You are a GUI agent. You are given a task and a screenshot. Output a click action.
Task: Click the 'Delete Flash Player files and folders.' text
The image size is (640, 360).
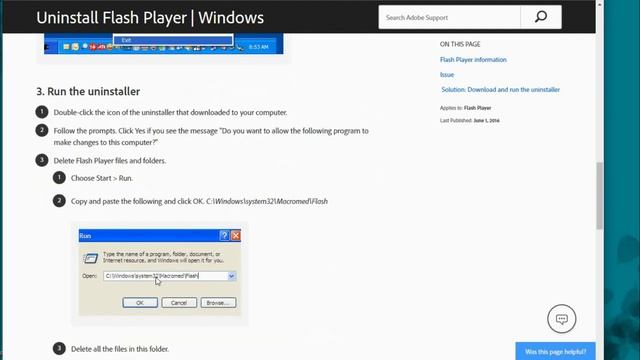coord(110,160)
